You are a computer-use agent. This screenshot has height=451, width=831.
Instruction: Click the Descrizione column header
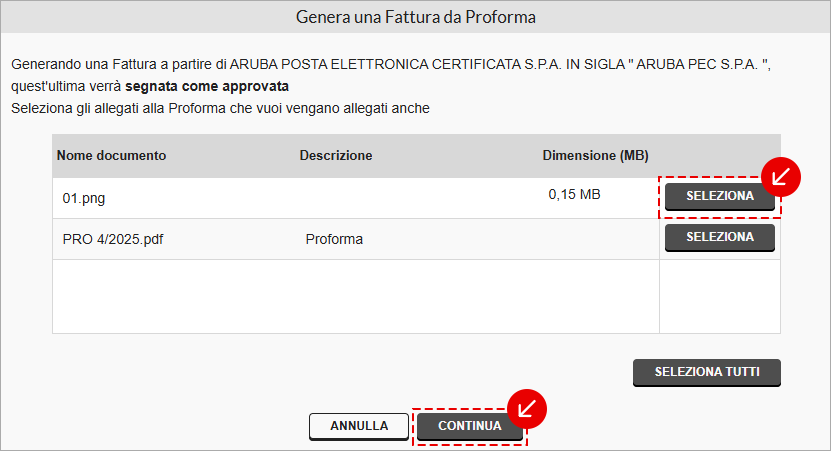click(x=335, y=155)
